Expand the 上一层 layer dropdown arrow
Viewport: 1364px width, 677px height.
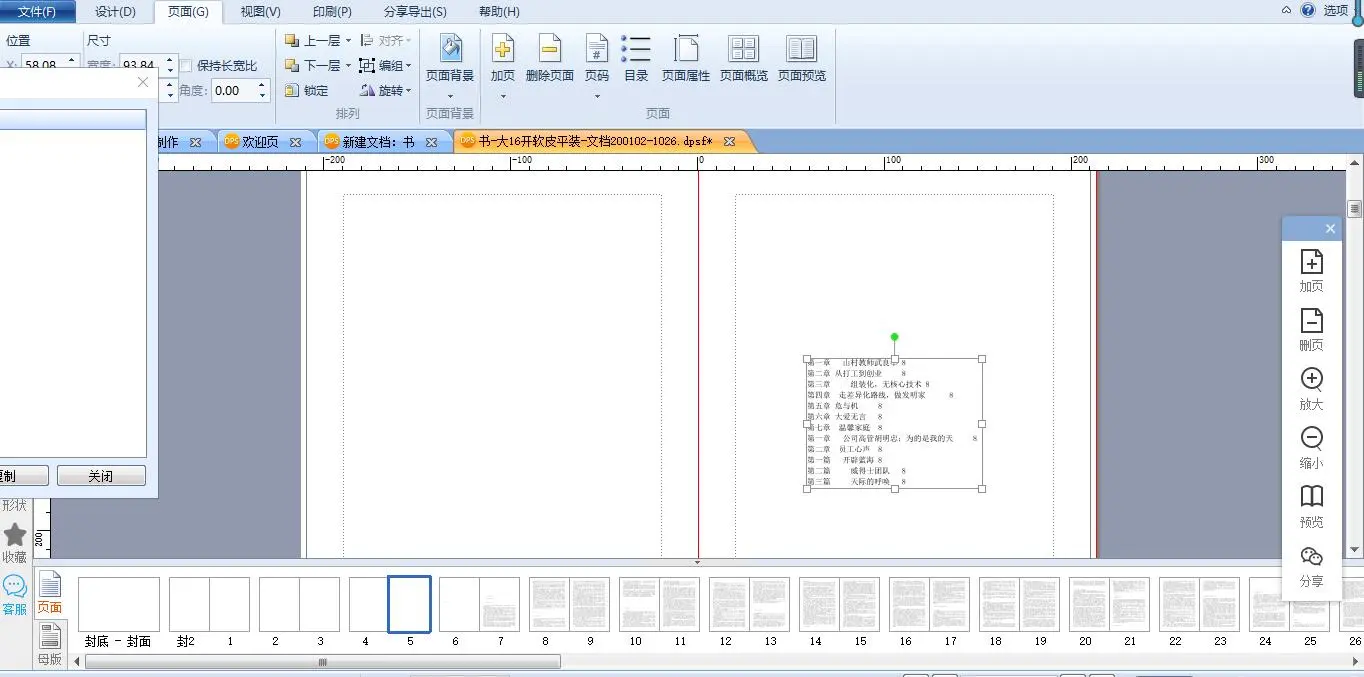(348, 41)
